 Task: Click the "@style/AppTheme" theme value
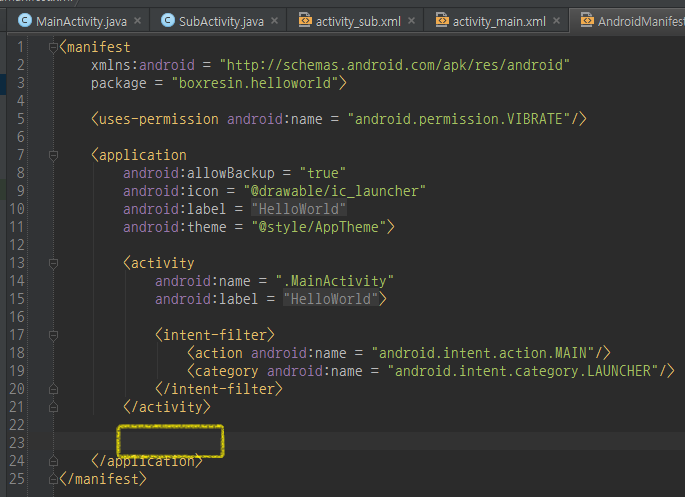318,227
